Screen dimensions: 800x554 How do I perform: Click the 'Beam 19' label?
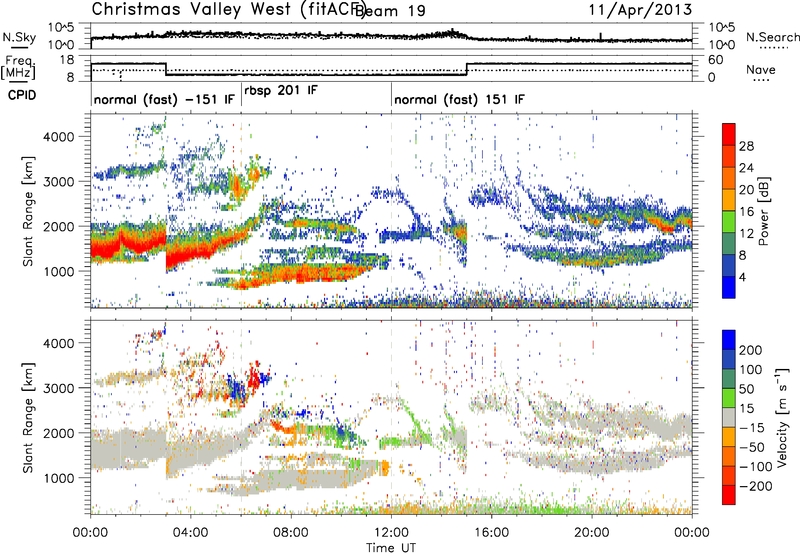pos(390,10)
